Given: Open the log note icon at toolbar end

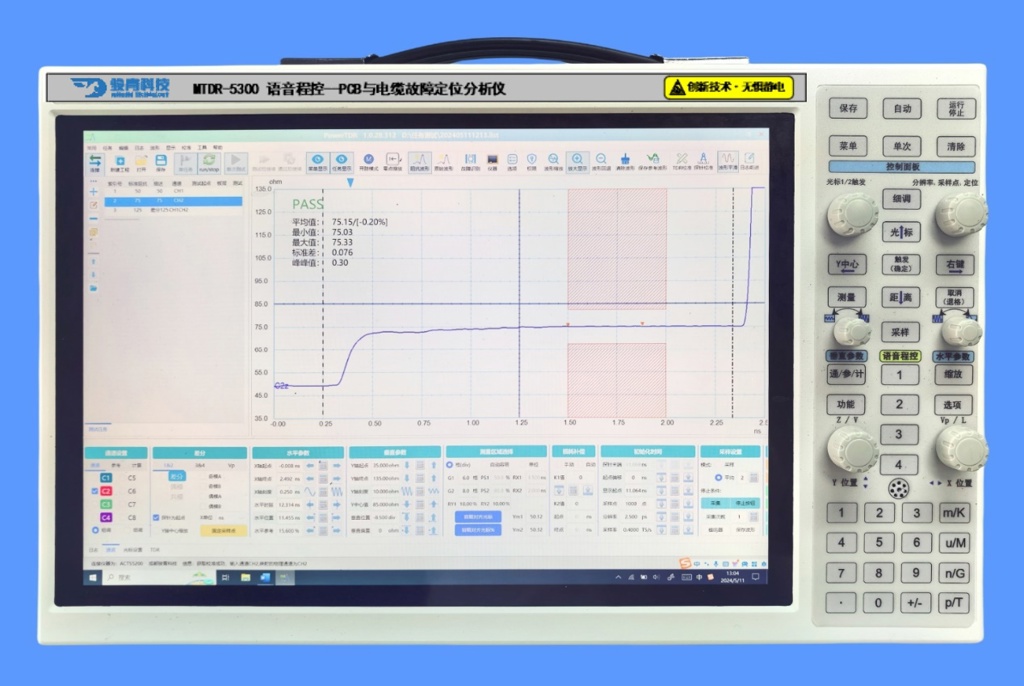Looking at the screenshot, I should tap(750, 161).
